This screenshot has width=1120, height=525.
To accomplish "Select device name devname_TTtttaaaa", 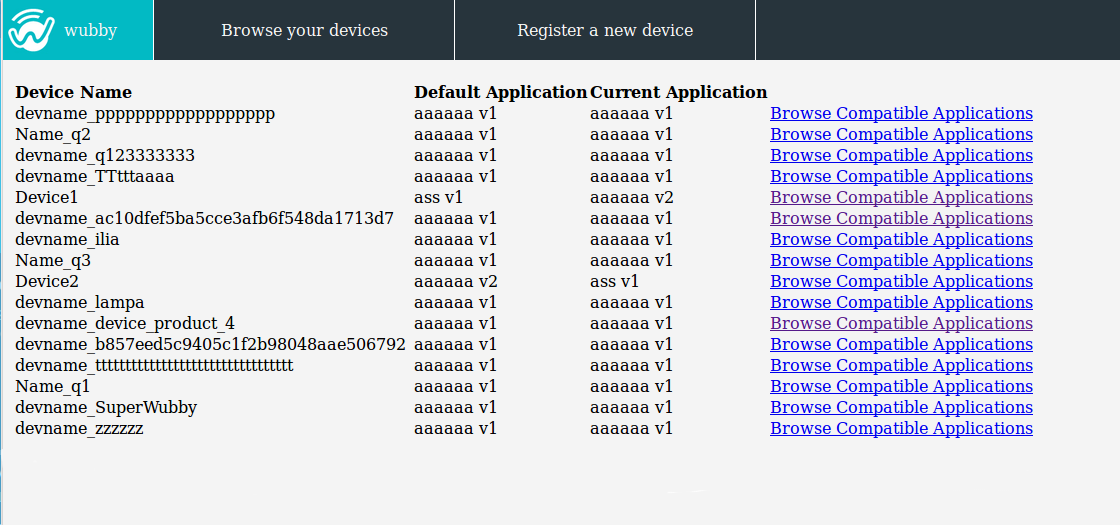I will point(95,176).
